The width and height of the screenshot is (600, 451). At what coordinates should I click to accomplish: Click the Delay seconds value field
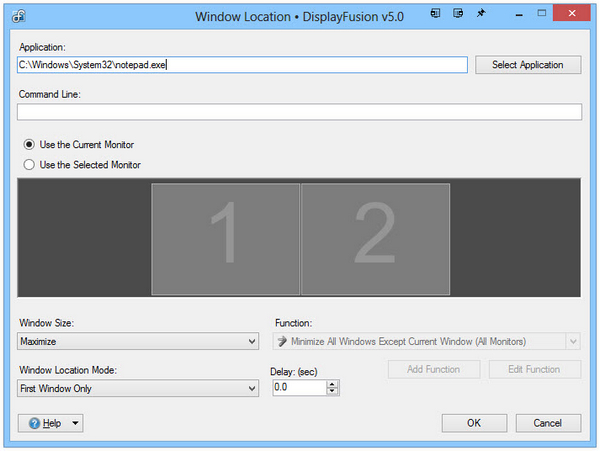point(300,388)
